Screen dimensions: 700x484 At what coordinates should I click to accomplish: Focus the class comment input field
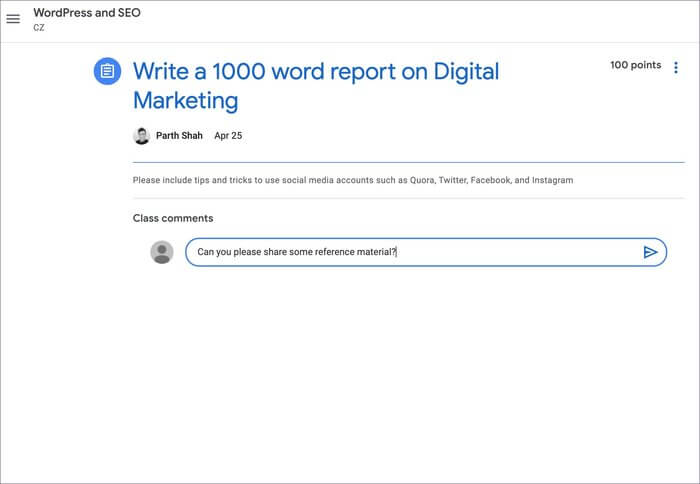point(500,252)
